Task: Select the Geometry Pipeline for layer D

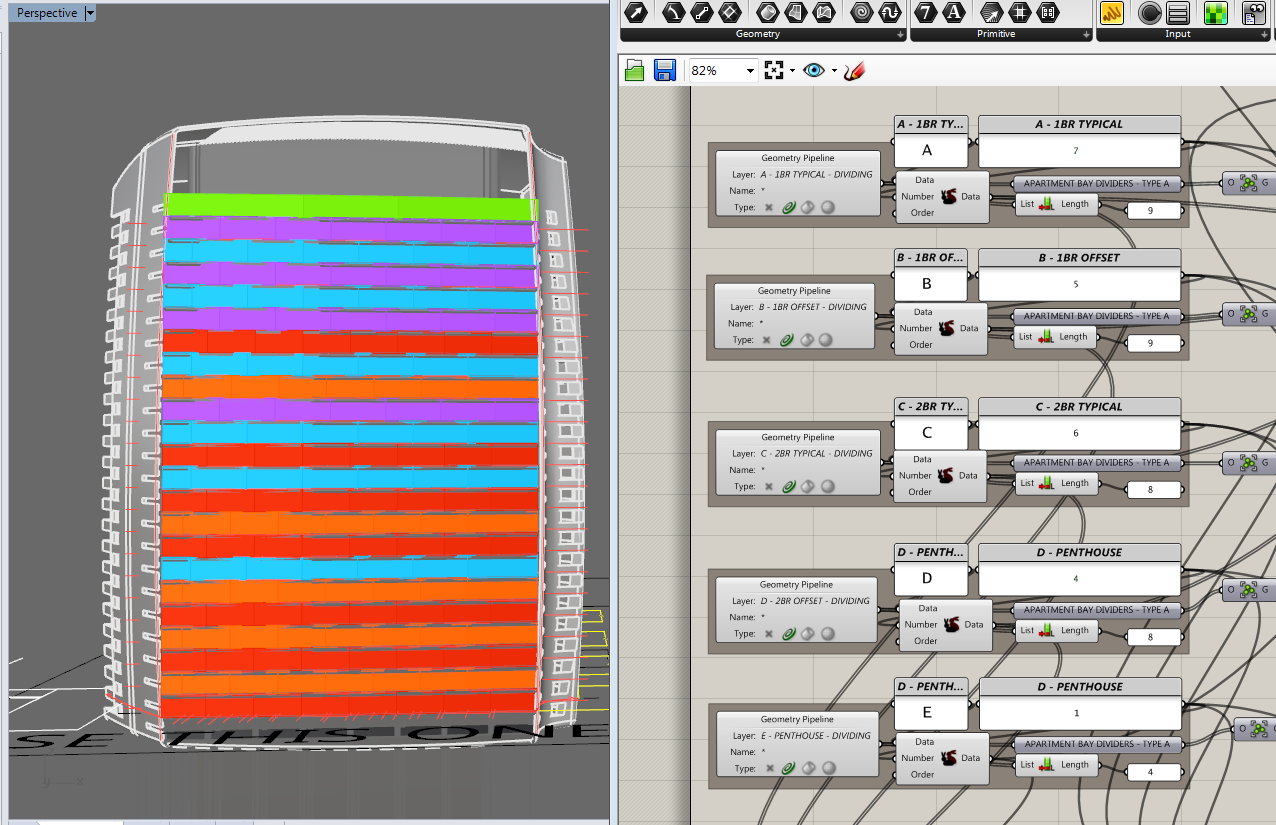Action: tap(796, 608)
